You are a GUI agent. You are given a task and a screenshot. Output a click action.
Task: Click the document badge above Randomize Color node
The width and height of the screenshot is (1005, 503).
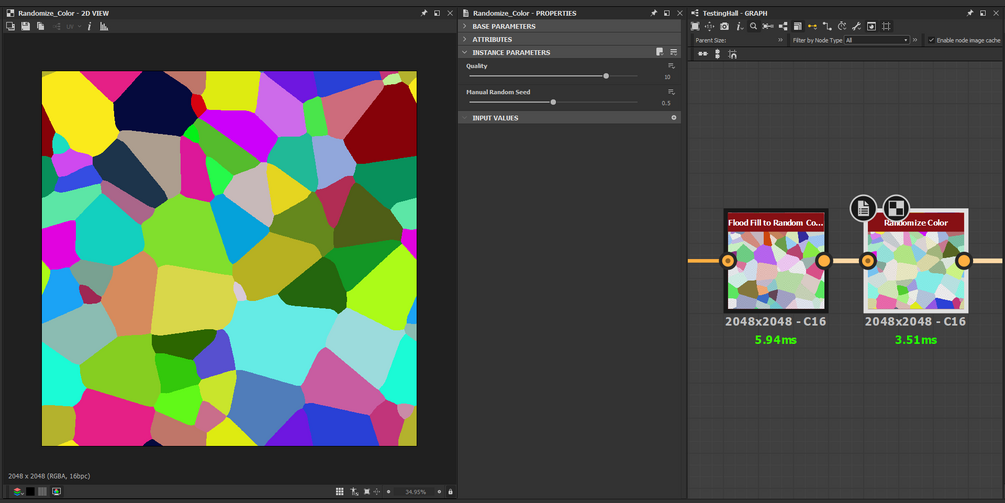pos(863,208)
